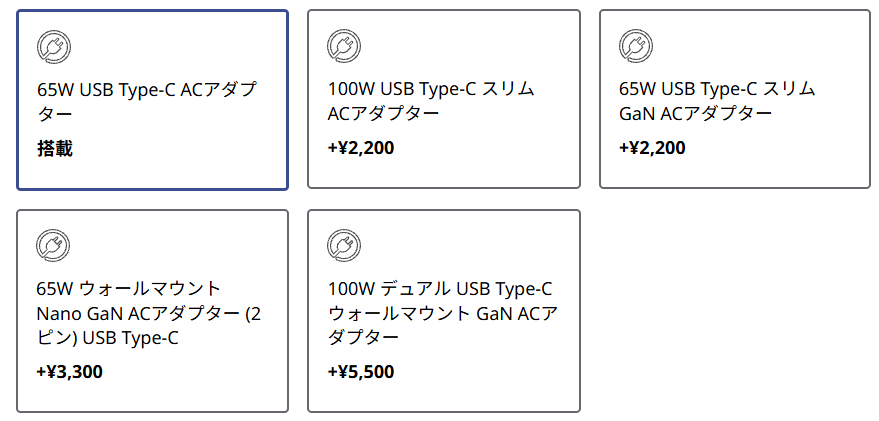The image size is (879, 421).
Task: Click plug icon on 65W USB Type-C ACアダプター card
Action: tap(54, 46)
